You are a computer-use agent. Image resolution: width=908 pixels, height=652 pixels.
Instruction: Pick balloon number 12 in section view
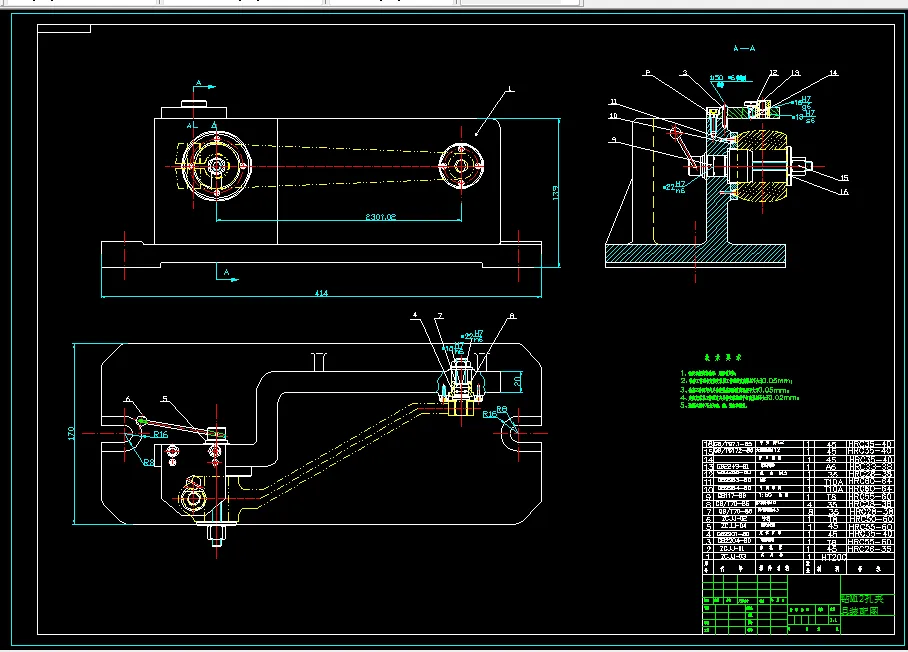pos(774,73)
